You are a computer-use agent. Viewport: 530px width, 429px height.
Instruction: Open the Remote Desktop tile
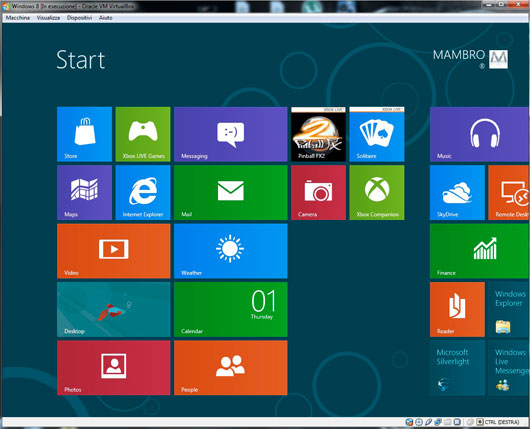tap(509, 192)
